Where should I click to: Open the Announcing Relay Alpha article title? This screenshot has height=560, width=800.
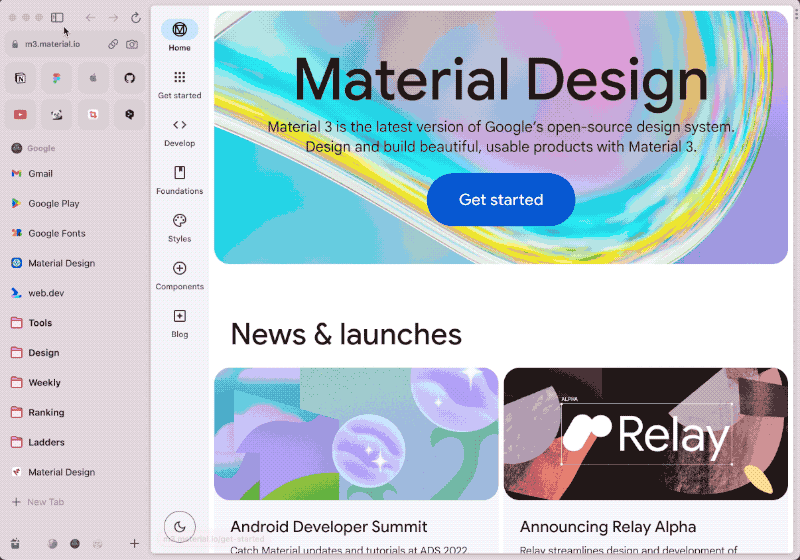click(x=608, y=527)
